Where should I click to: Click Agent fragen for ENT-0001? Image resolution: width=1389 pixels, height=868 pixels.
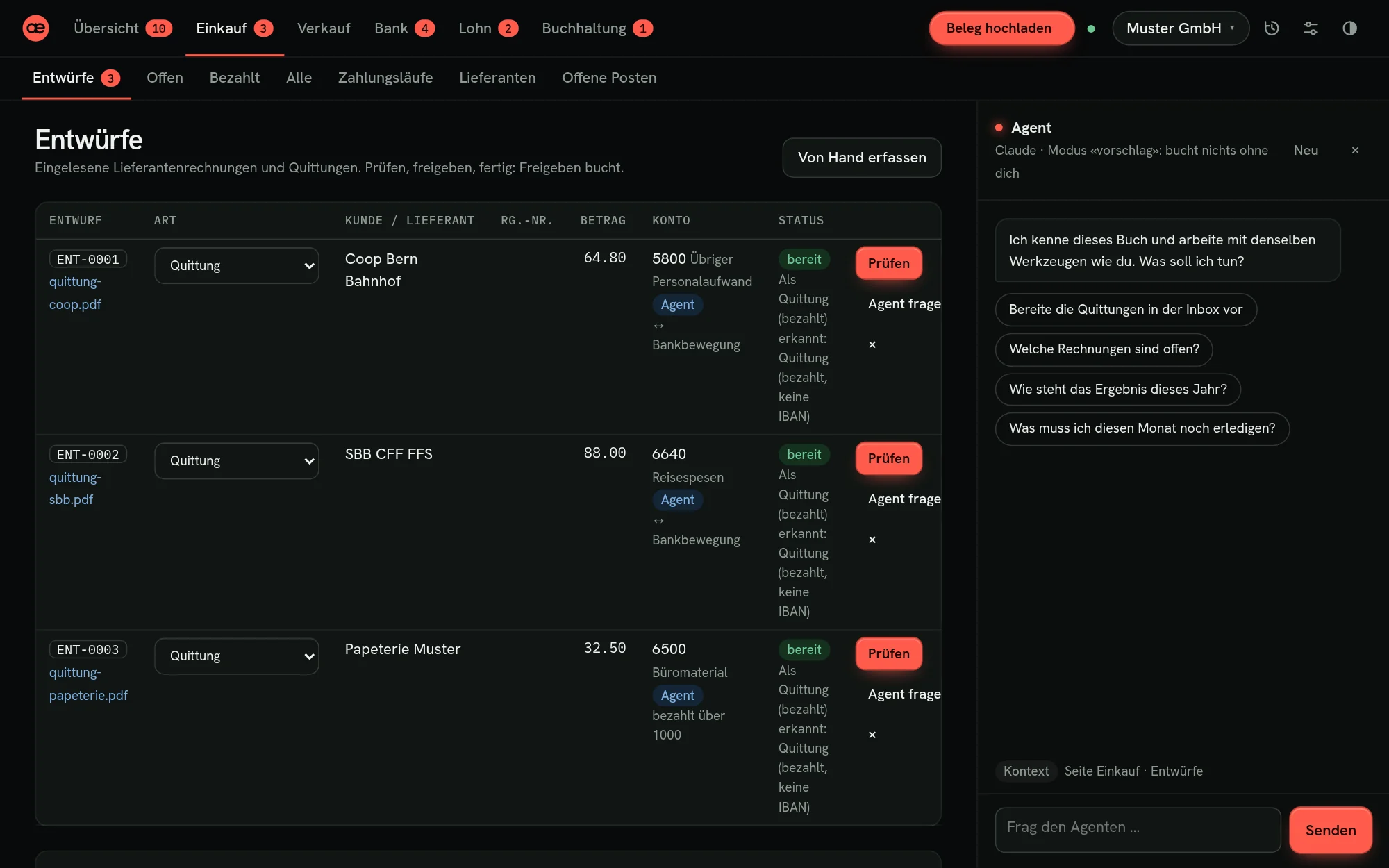point(904,303)
